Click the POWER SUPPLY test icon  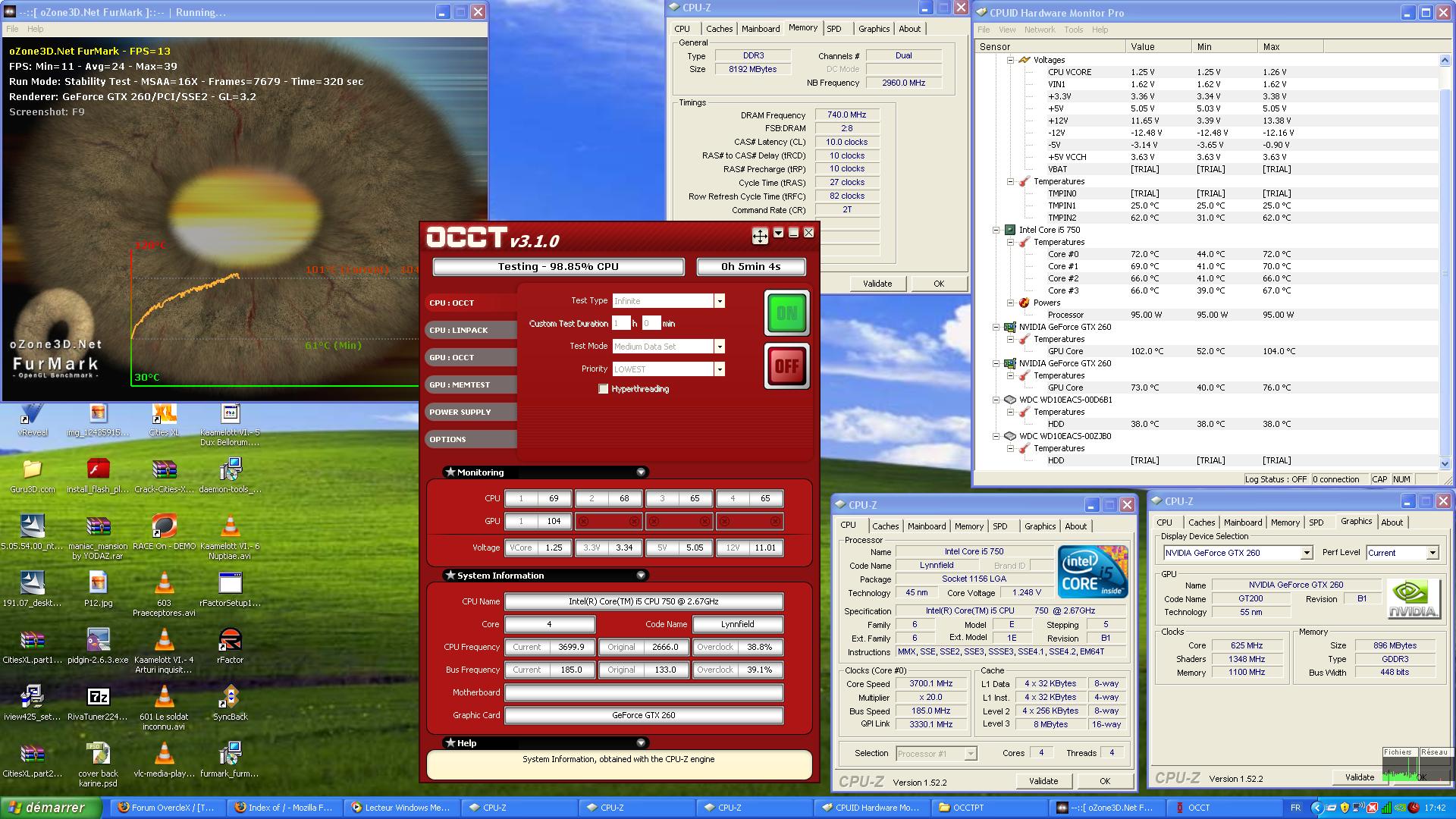460,411
